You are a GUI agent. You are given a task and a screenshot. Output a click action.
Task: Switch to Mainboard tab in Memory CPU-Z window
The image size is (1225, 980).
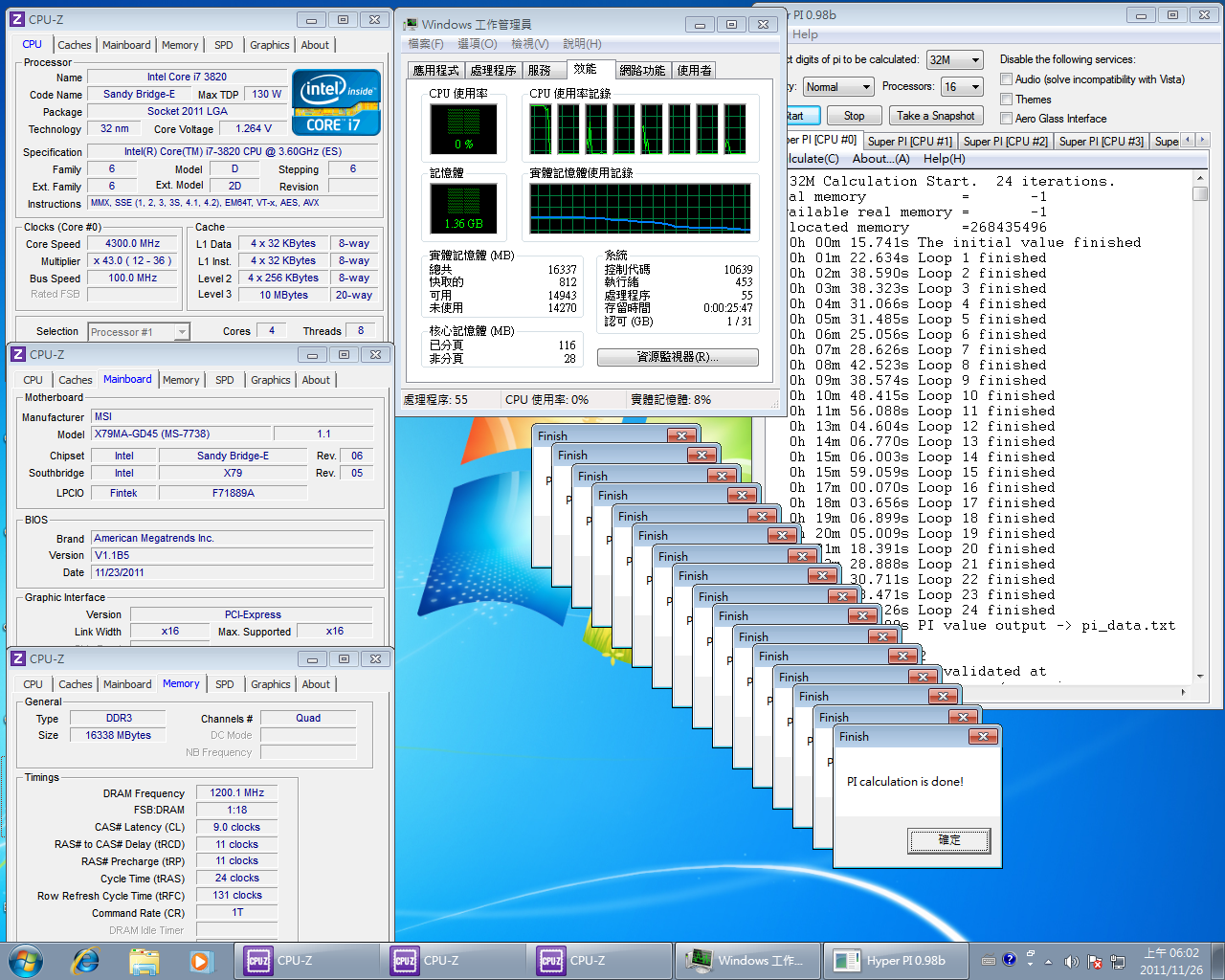point(127,684)
